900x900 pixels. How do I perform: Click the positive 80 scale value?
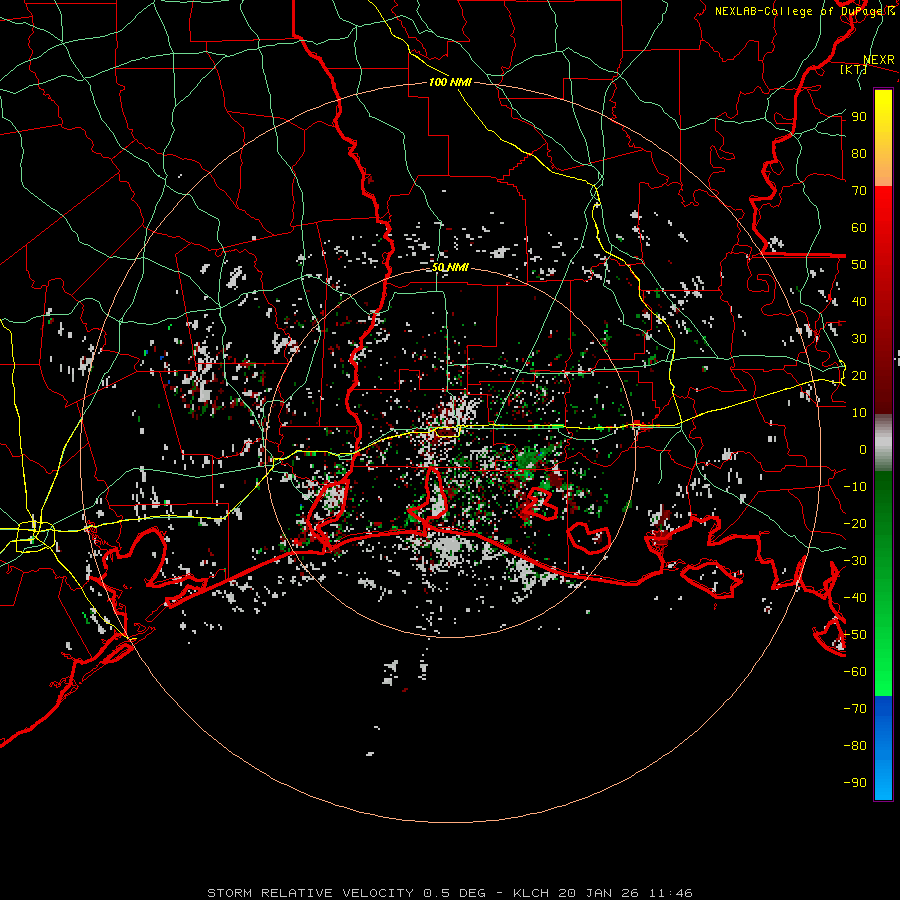[x=859, y=153]
